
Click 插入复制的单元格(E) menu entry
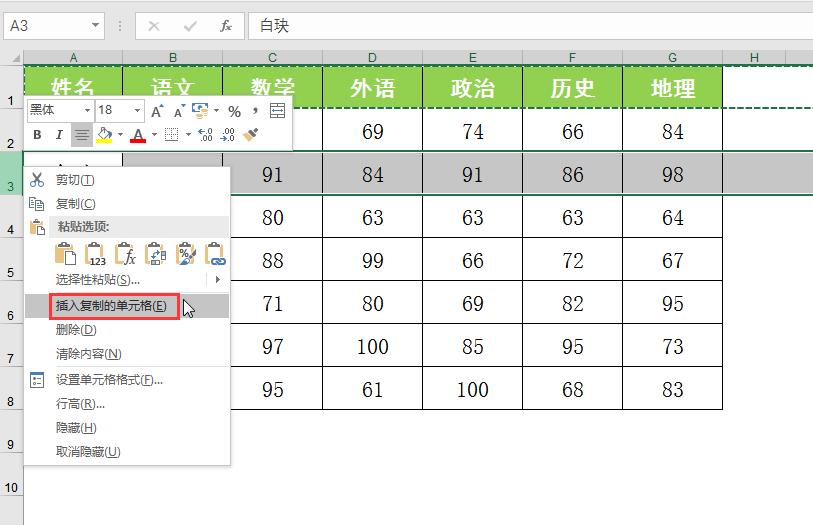coord(127,306)
